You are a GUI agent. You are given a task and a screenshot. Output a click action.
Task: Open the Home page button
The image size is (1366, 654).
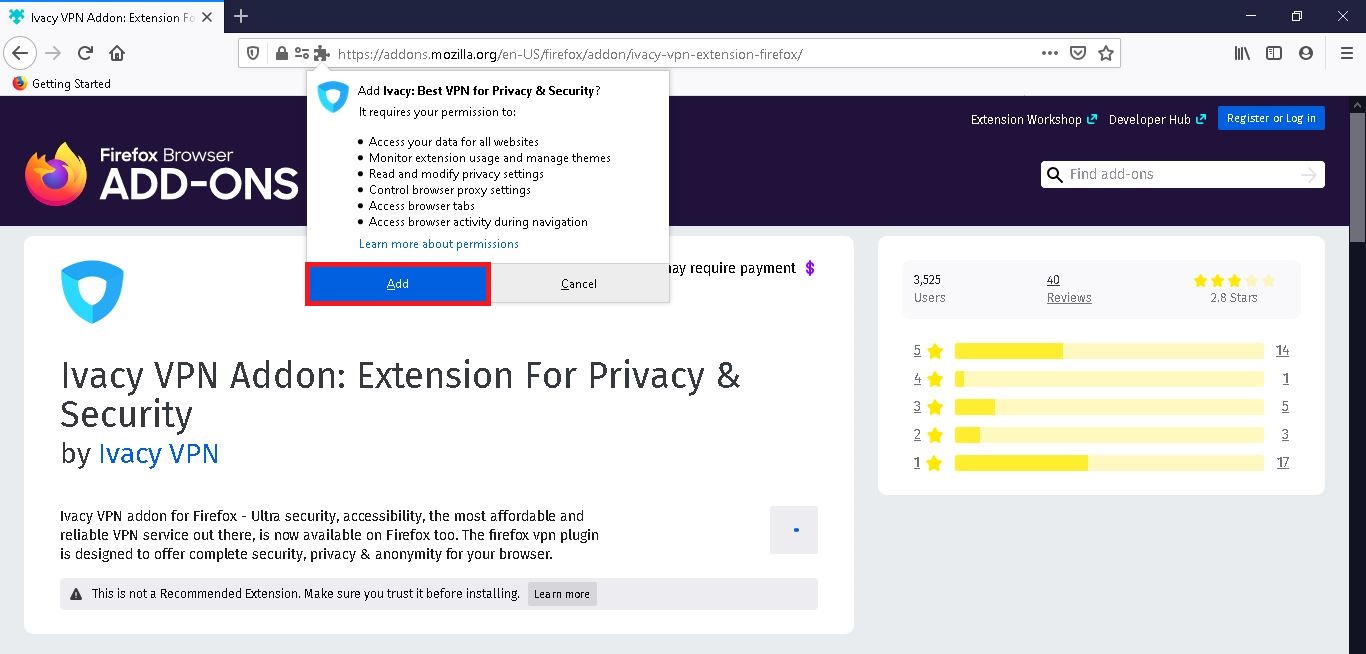[117, 53]
